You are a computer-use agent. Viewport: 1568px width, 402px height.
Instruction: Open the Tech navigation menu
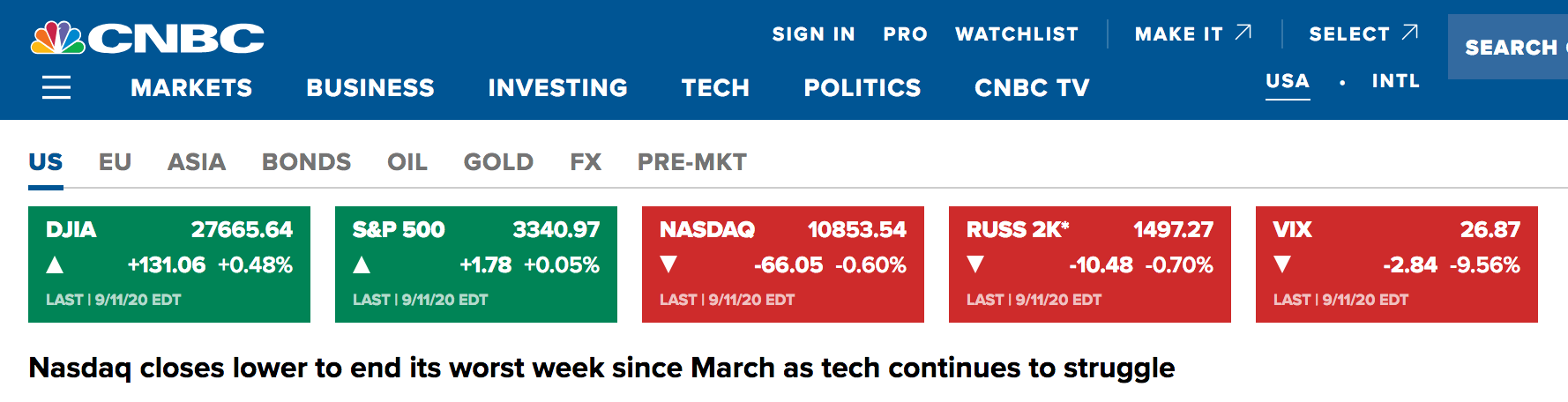pos(715,88)
